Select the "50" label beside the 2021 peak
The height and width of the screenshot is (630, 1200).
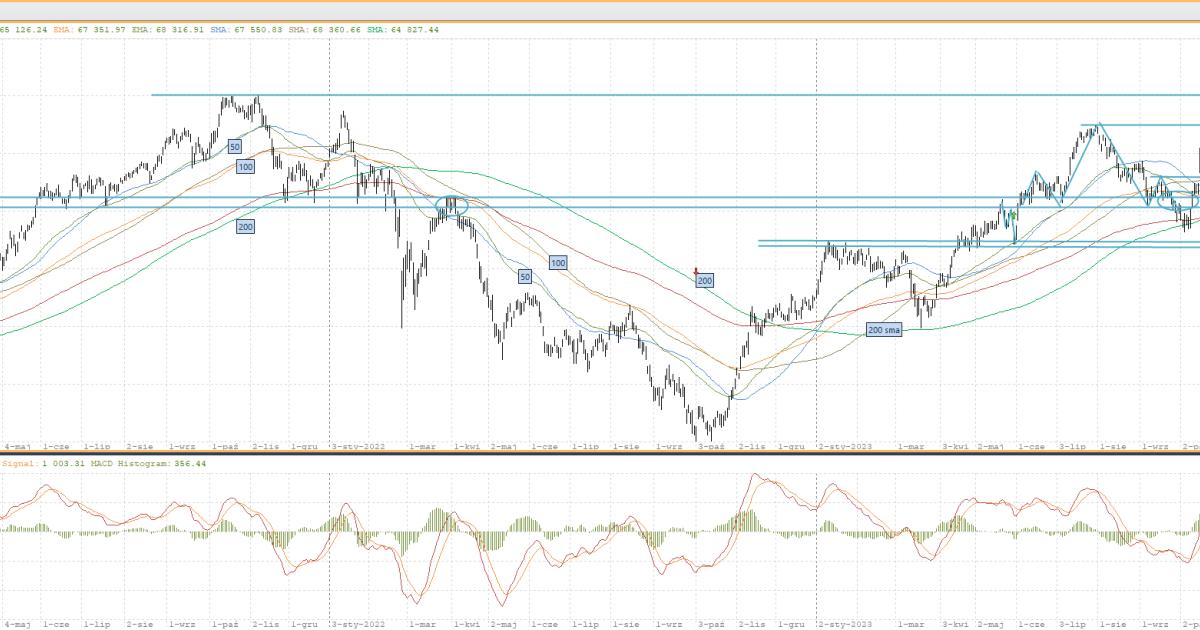tap(234, 146)
